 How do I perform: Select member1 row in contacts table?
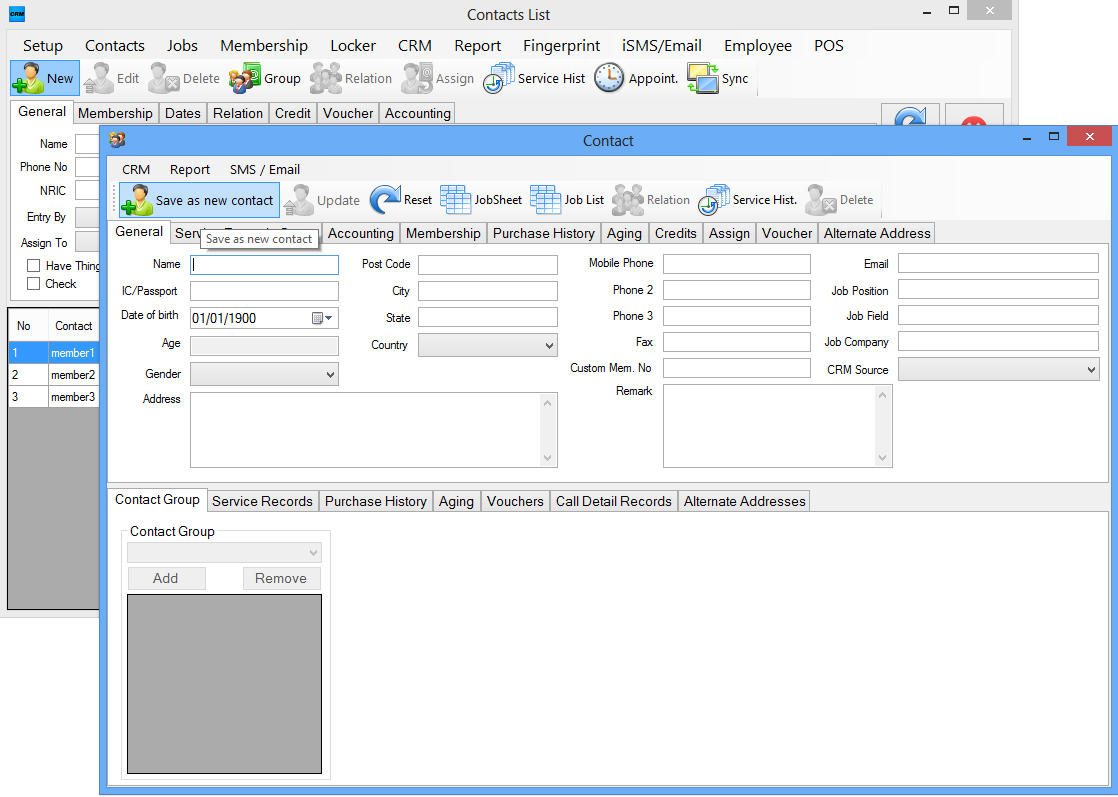click(53, 353)
